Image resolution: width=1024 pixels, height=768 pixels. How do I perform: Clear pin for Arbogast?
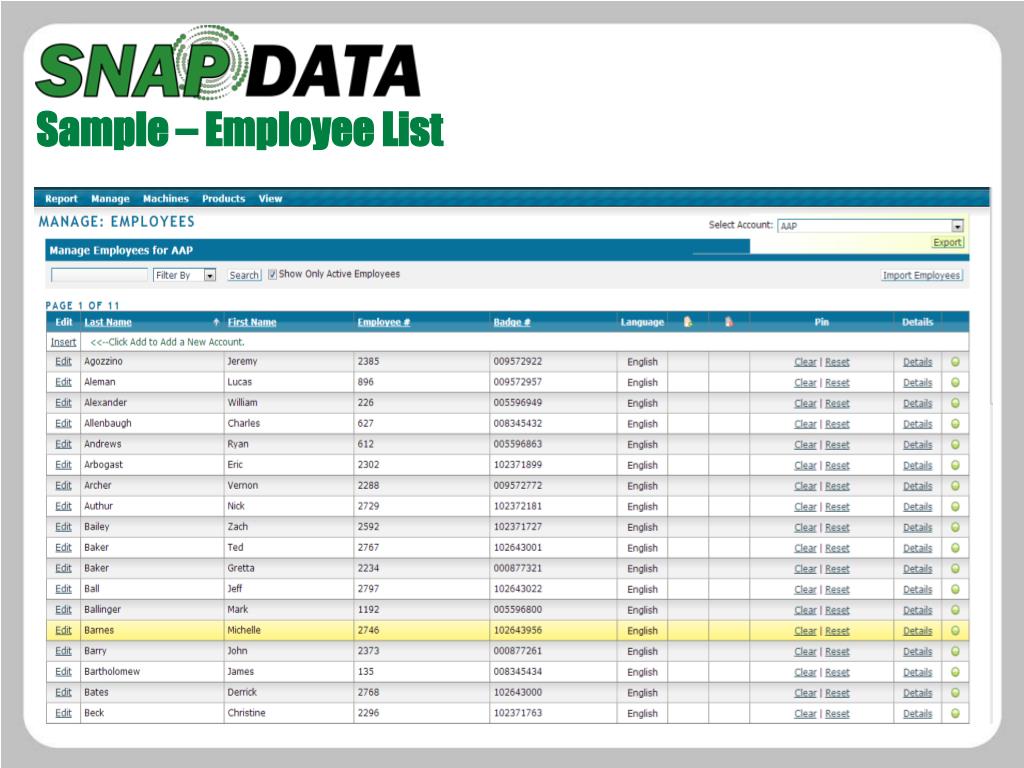(805, 466)
